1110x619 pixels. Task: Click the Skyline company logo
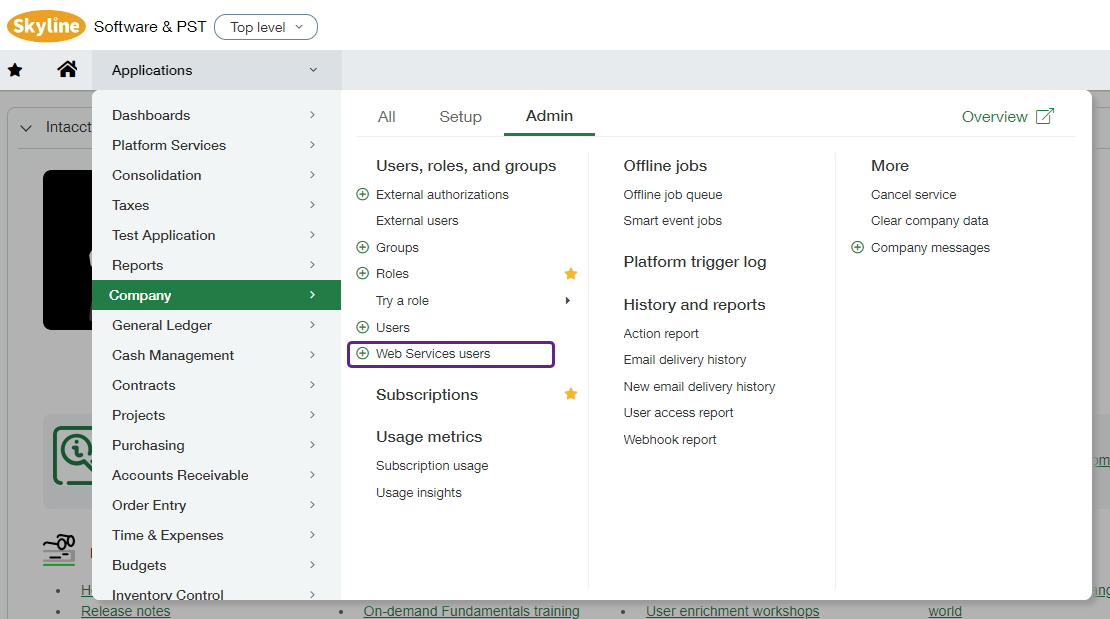[x=46, y=26]
